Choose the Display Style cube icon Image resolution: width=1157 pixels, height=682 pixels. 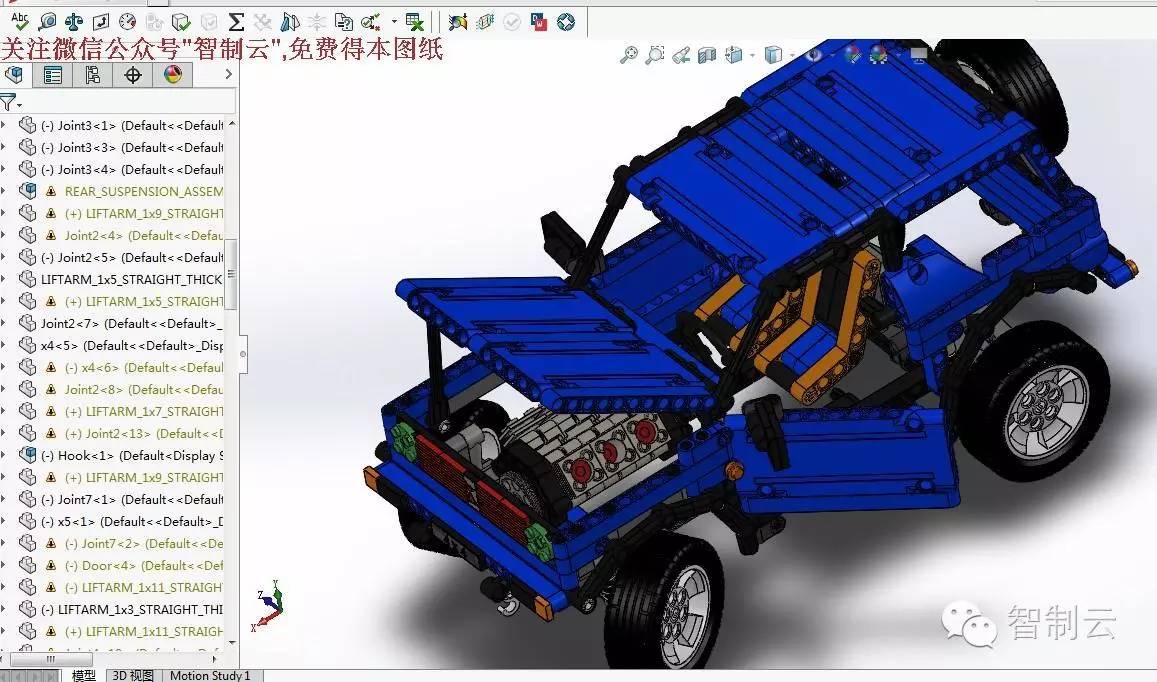tap(773, 55)
